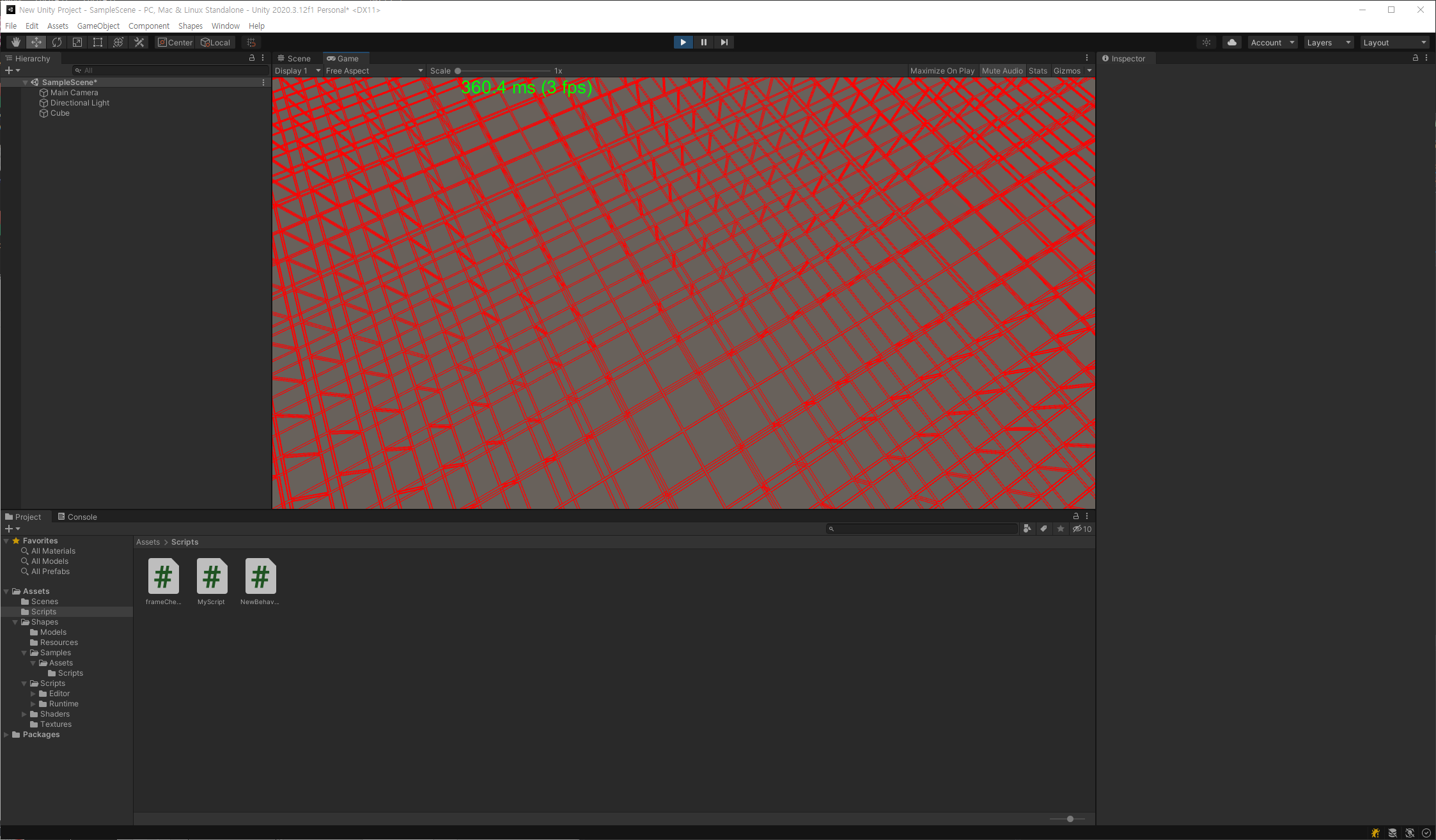Open Account dropdown

[1272, 42]
